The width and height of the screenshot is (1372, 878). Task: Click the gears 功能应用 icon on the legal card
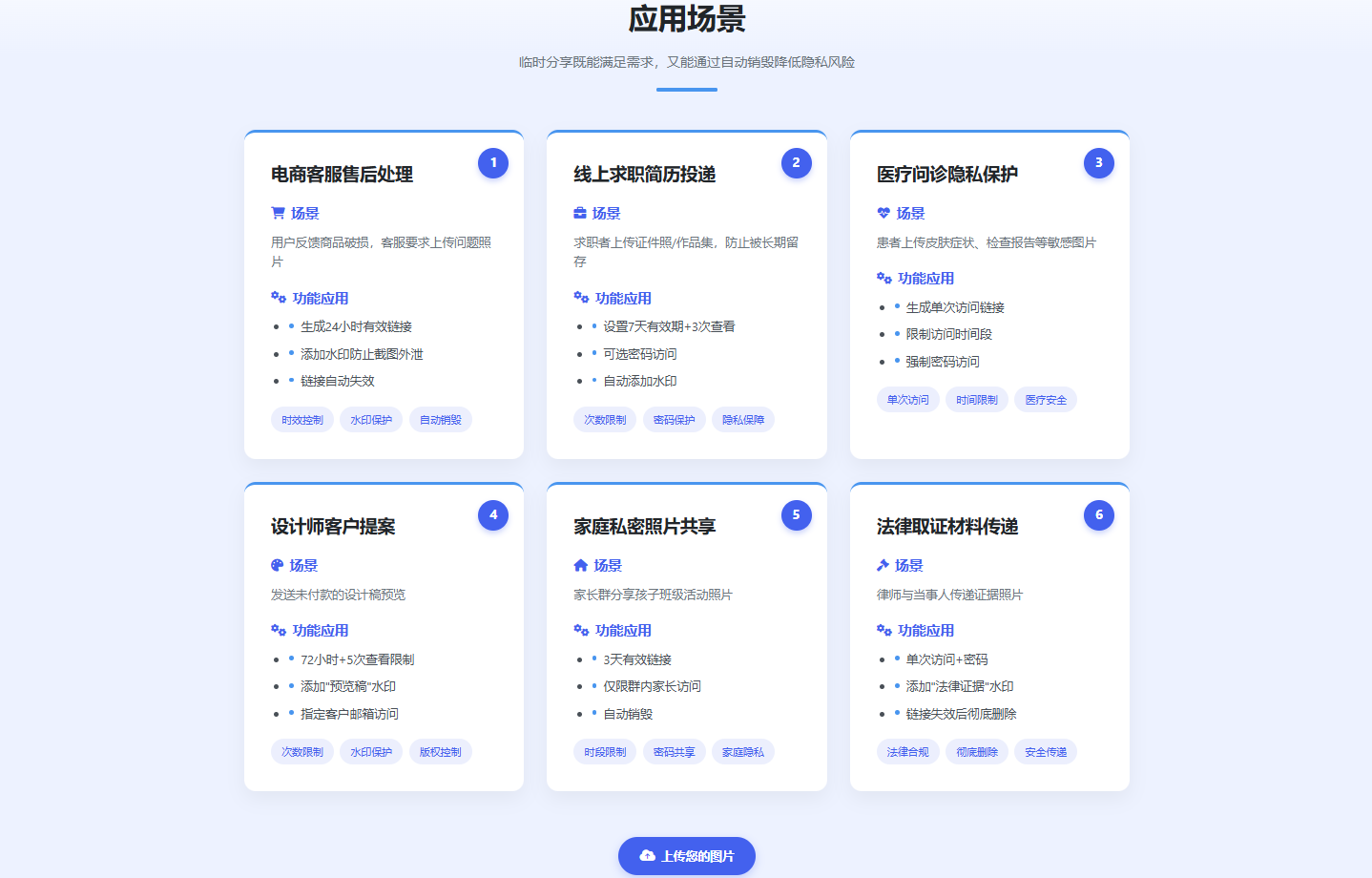click(883, 630)
